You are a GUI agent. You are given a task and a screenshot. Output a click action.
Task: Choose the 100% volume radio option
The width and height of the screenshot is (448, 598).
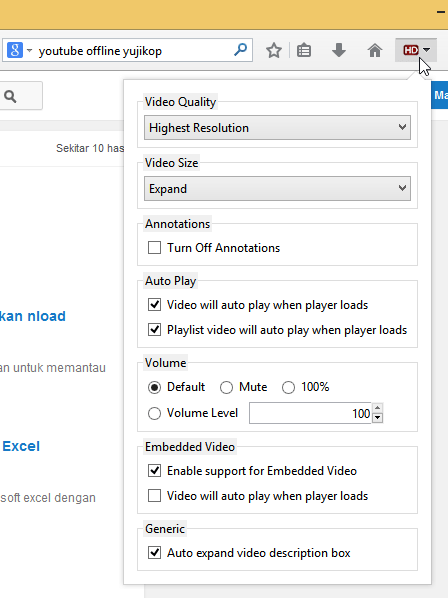pyautogui.click(x=288, y=387)
